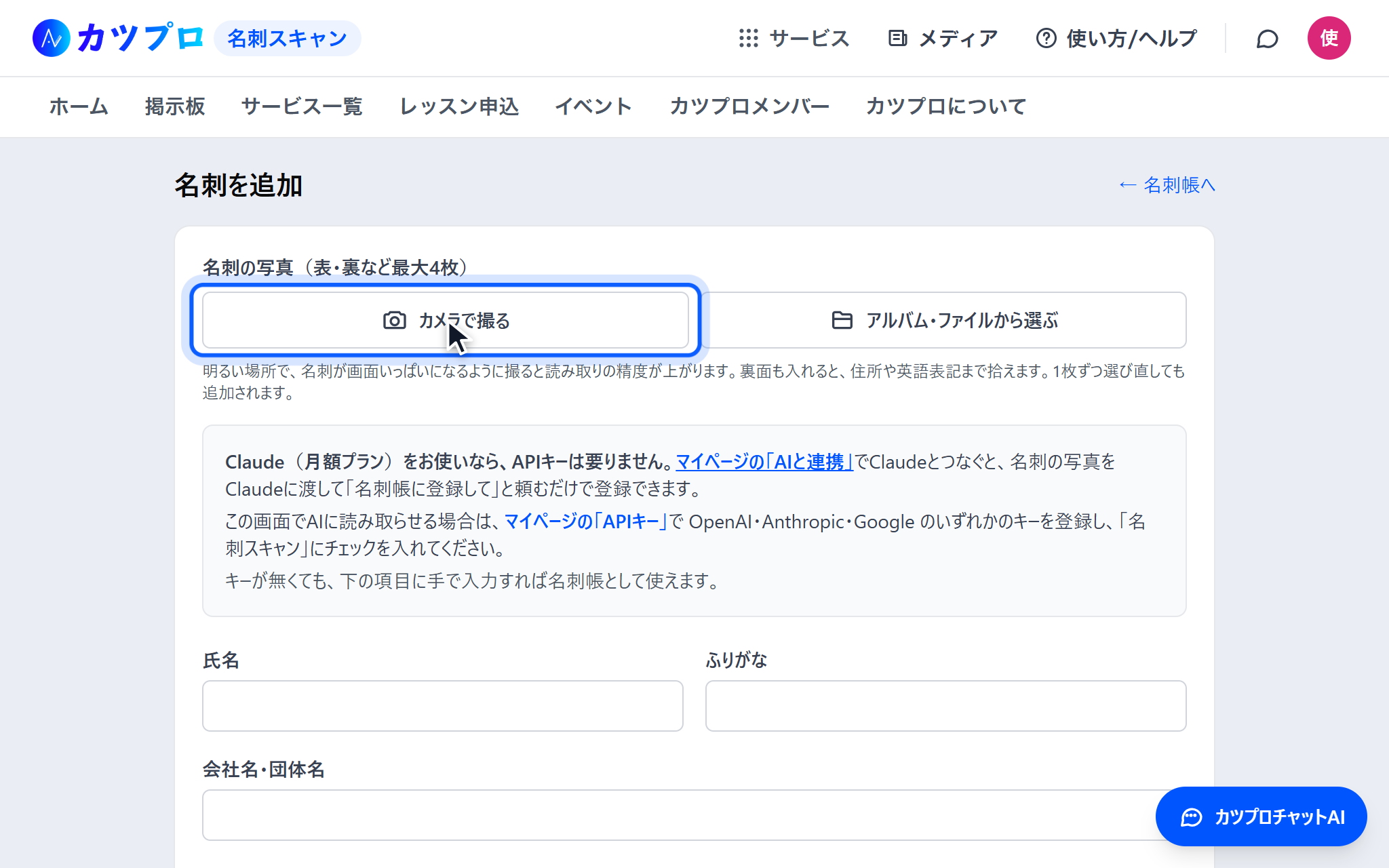
Task: Open the 掲示板 tab
Action: [x=175, y=106]
